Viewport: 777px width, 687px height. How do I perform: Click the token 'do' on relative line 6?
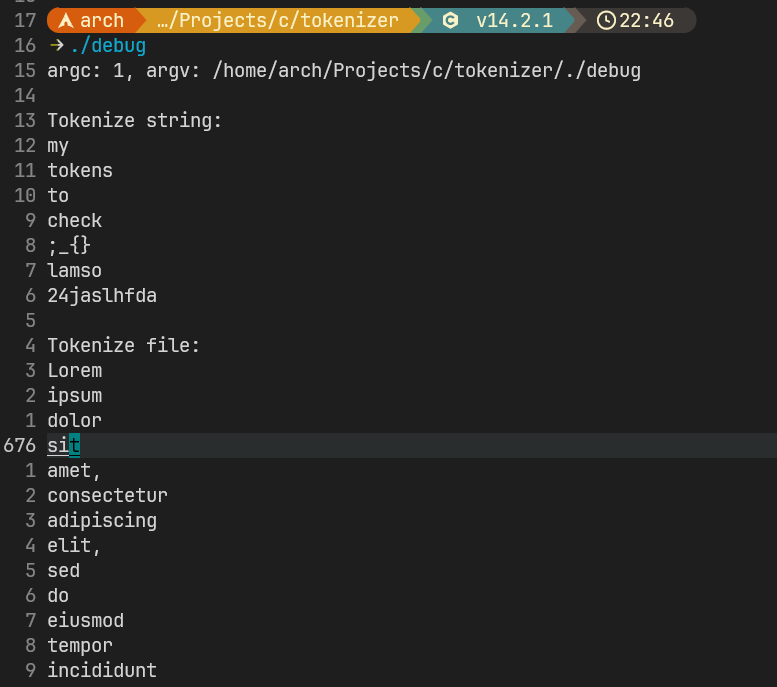[x=58, y=595]
